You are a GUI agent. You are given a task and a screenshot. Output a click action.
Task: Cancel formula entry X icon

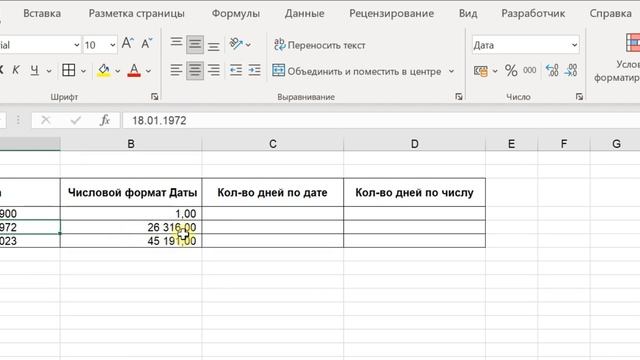click(x=46, y=120)
